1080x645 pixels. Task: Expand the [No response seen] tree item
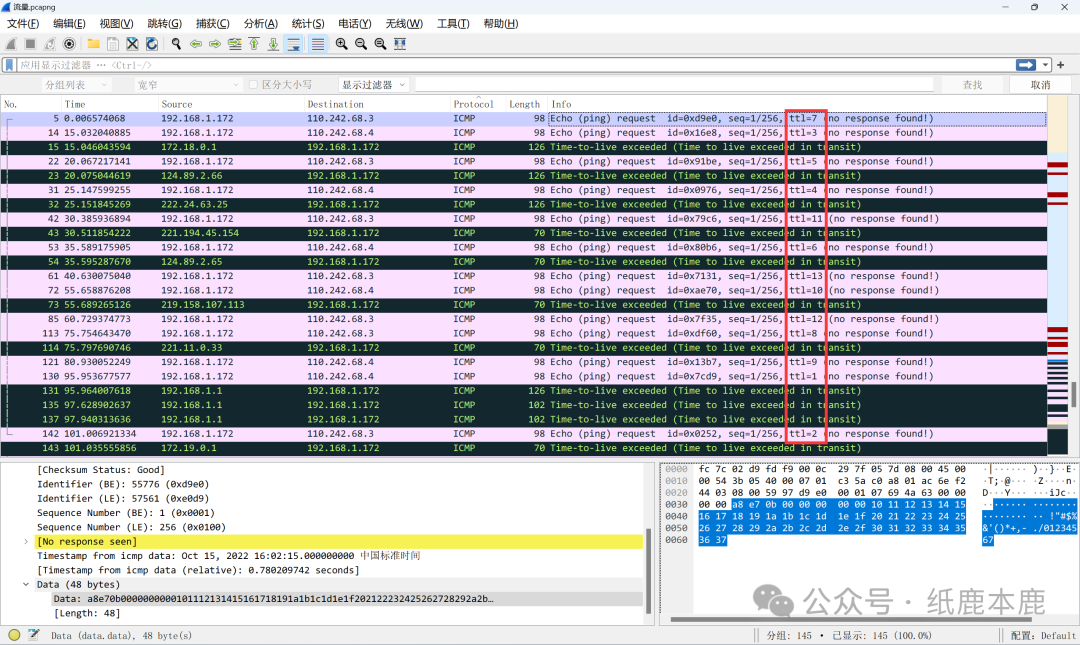[x=27, y=541]
